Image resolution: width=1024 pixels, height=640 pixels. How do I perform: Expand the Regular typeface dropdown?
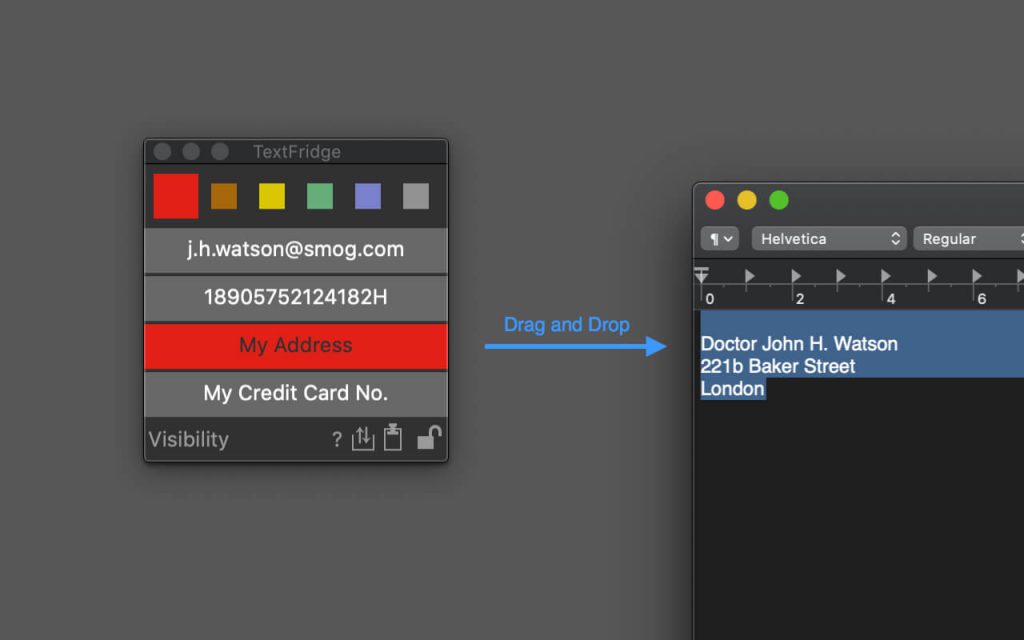coord(968,239)
